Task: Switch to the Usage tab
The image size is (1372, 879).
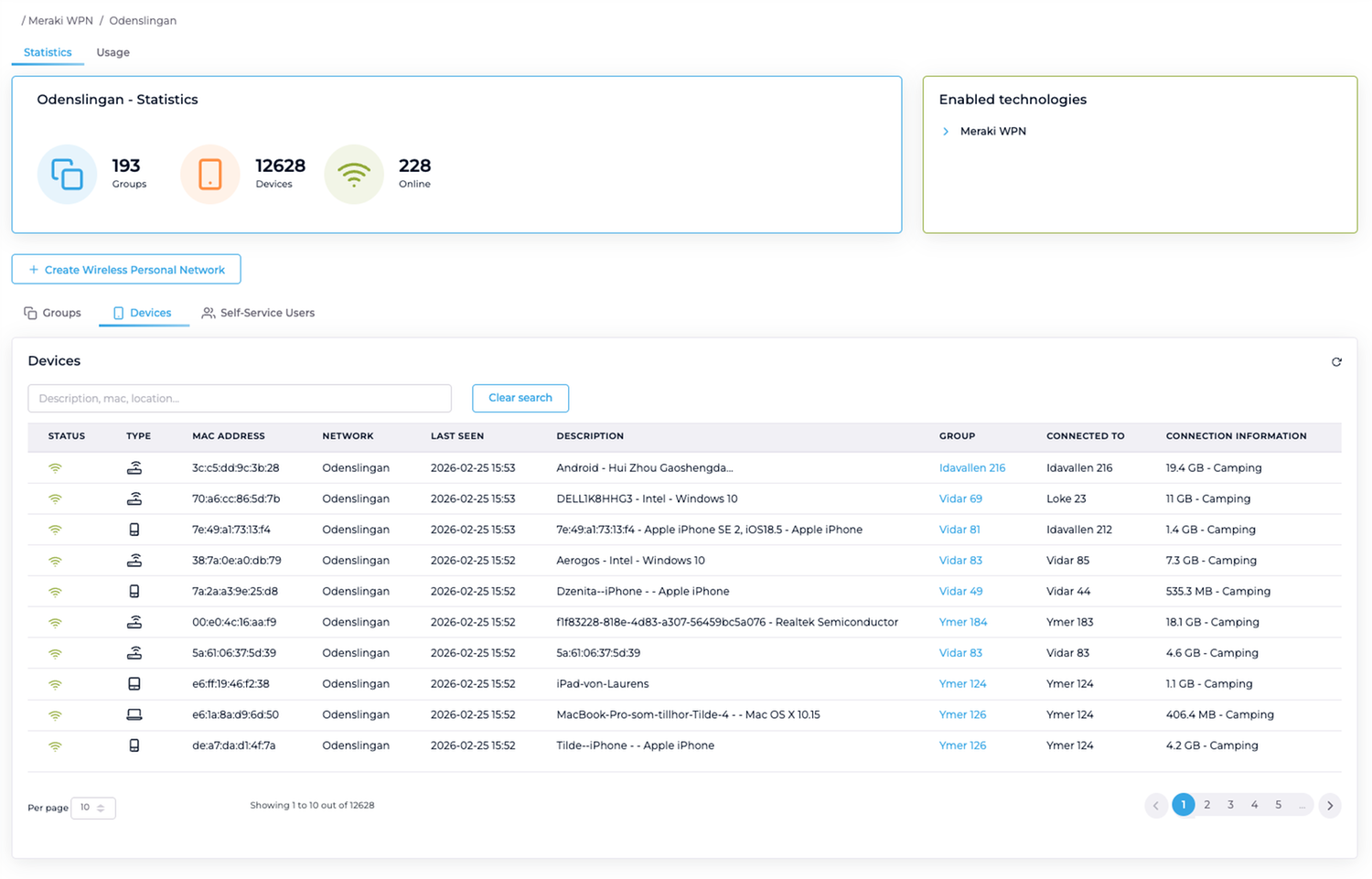Action: pos(113,52)
